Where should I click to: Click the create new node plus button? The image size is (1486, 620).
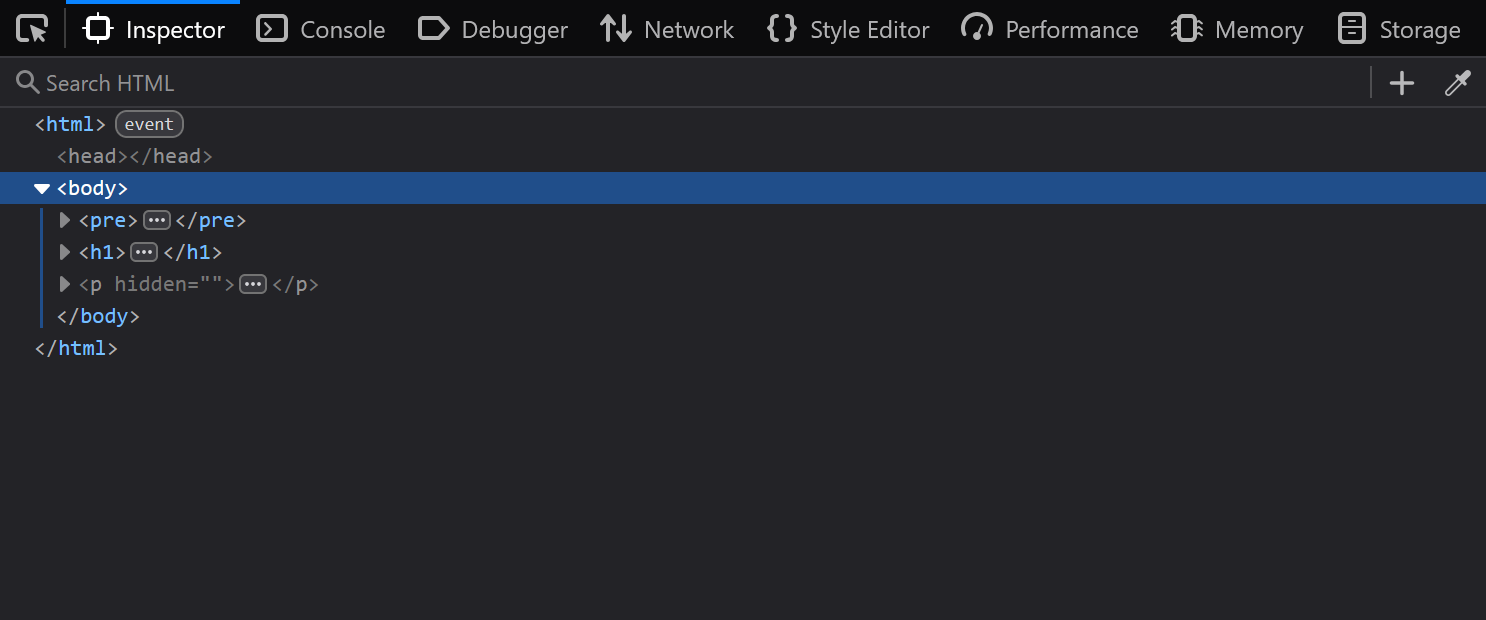1401,83
